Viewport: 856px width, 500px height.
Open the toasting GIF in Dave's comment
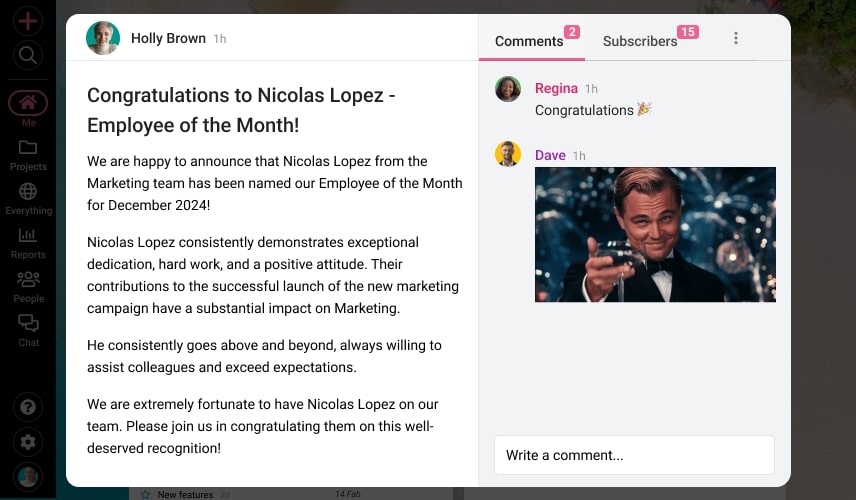pyautogui.click(x=655, y=234)
